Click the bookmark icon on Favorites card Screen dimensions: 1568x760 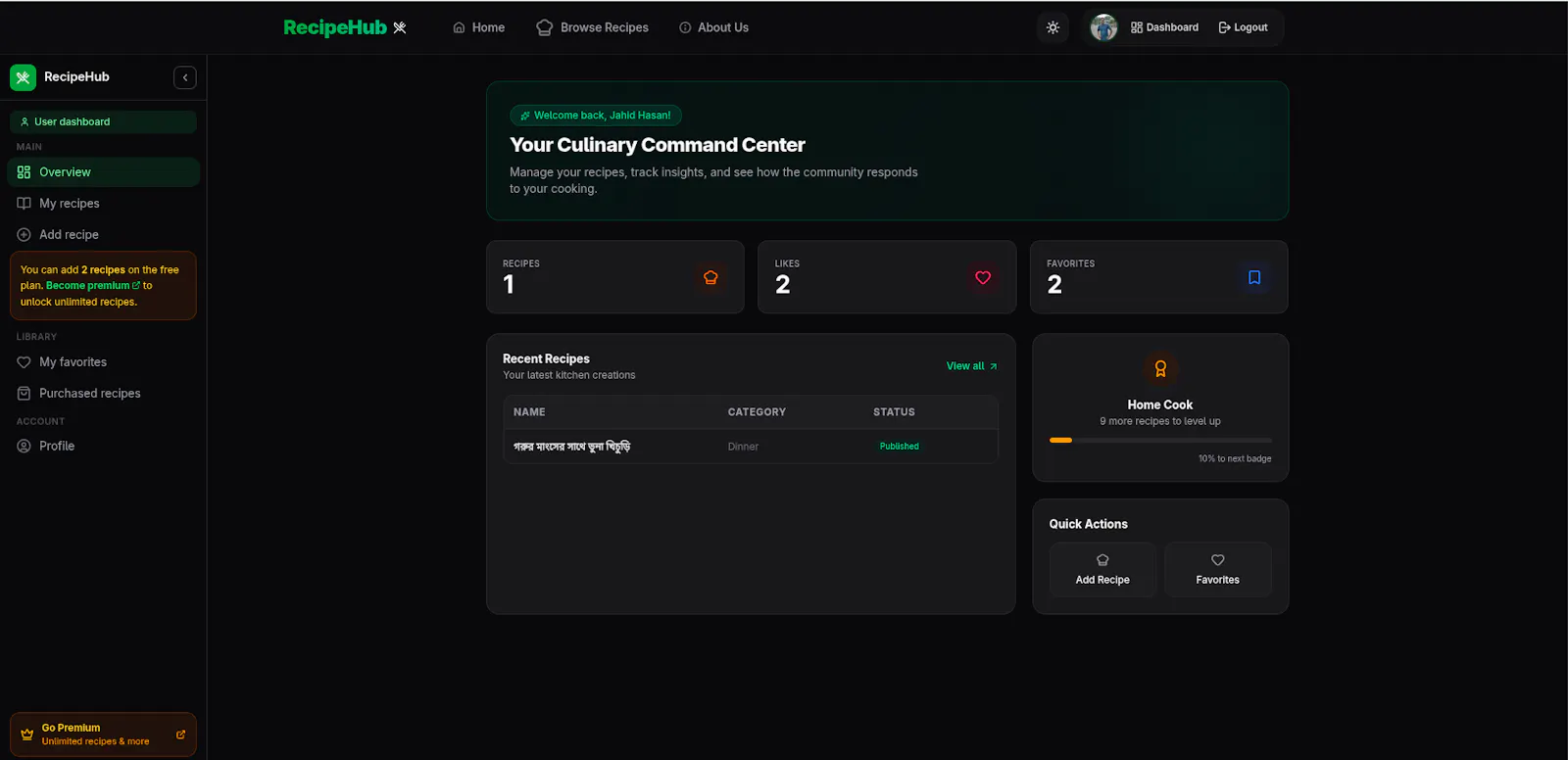(1254, 278)
